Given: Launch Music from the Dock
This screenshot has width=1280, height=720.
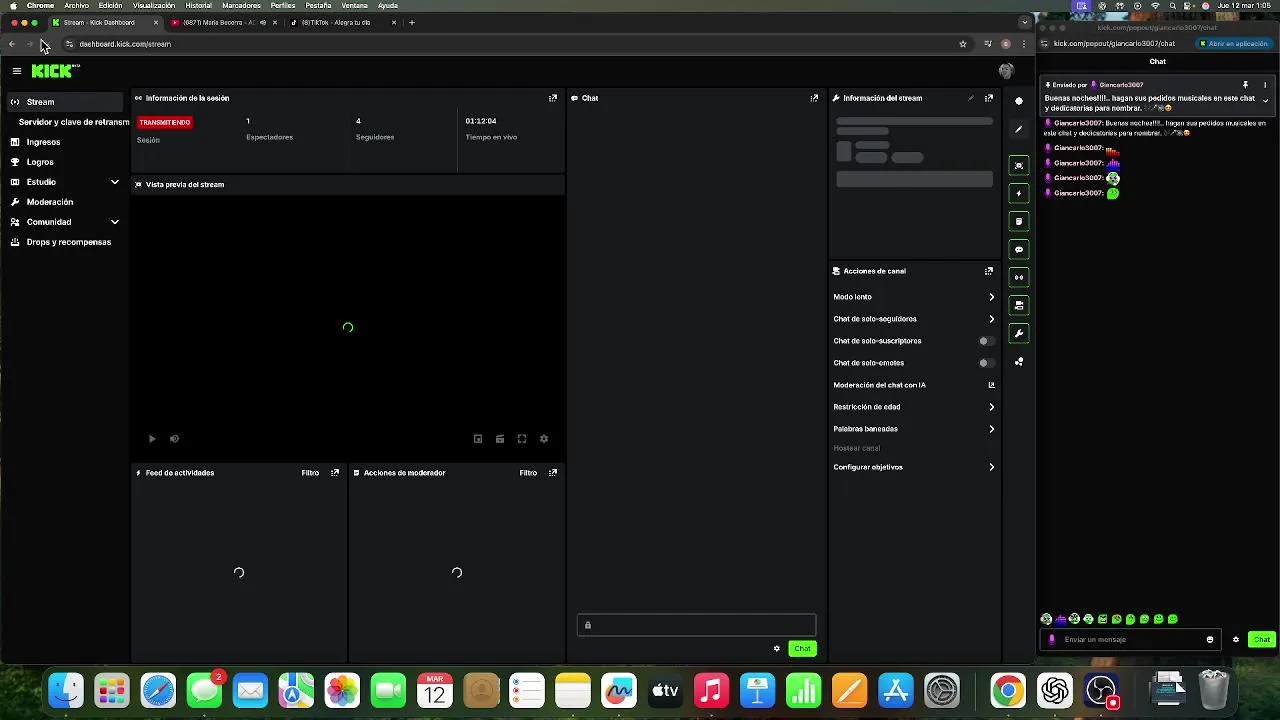Looking at the screenshot, I should pyautogui.click(x=711, y=690).
